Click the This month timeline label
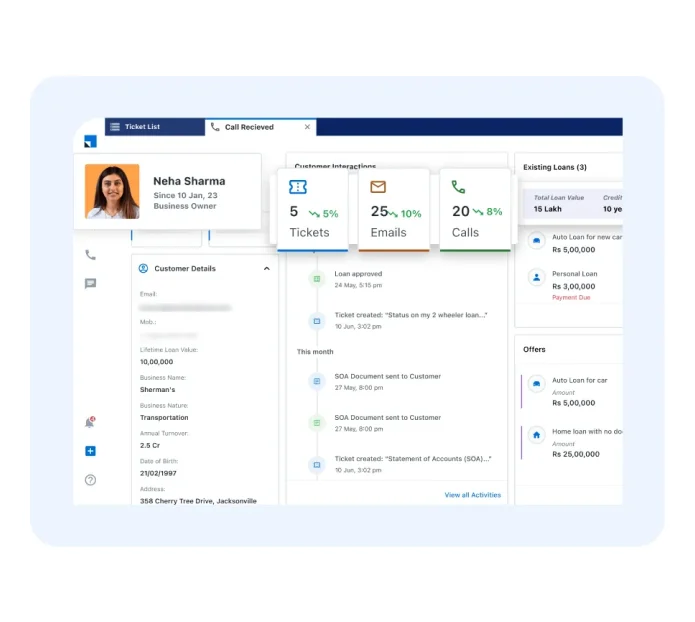695x622 pixels. coord(315,352)
